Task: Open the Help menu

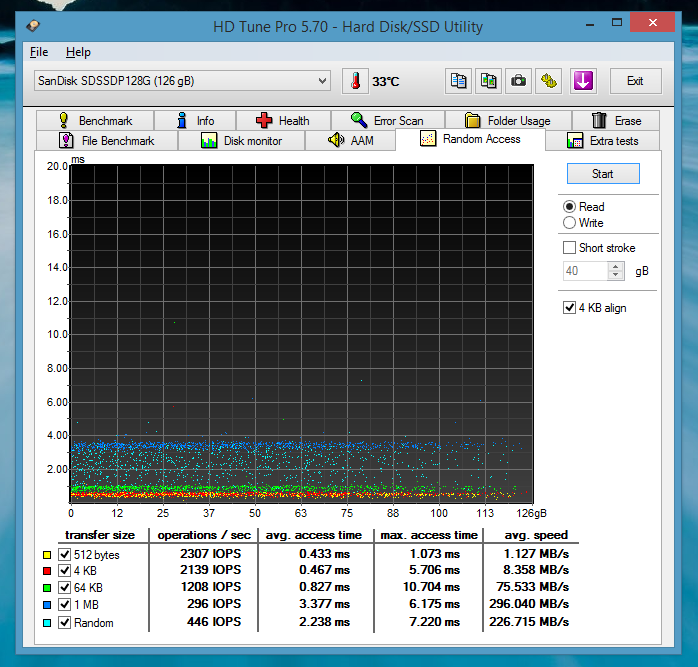Action: [x=78, y=52]
